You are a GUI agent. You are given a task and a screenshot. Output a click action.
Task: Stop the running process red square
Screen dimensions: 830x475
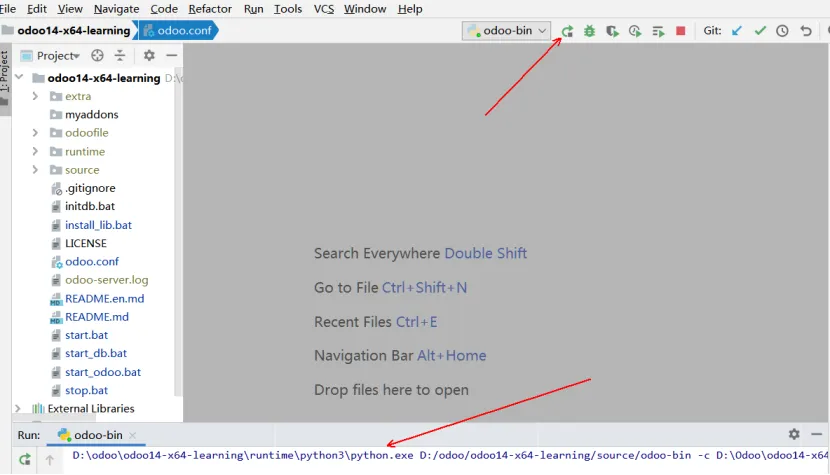(681, 31)
